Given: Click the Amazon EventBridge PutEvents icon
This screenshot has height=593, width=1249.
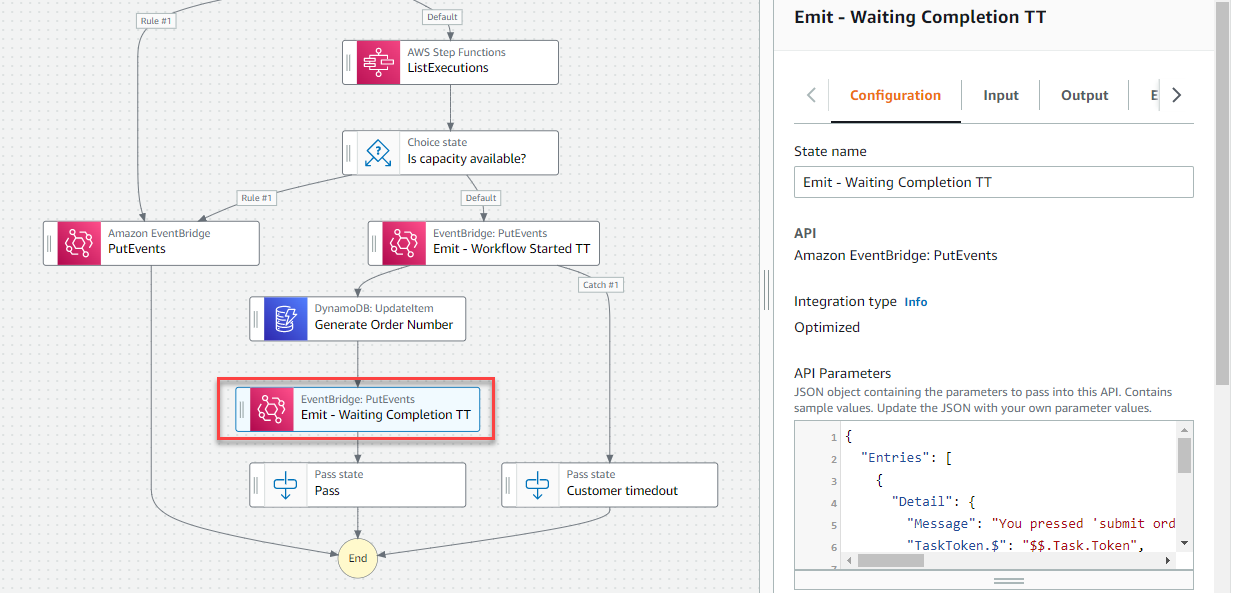Looking at the screenshot, I should point(79,242).
